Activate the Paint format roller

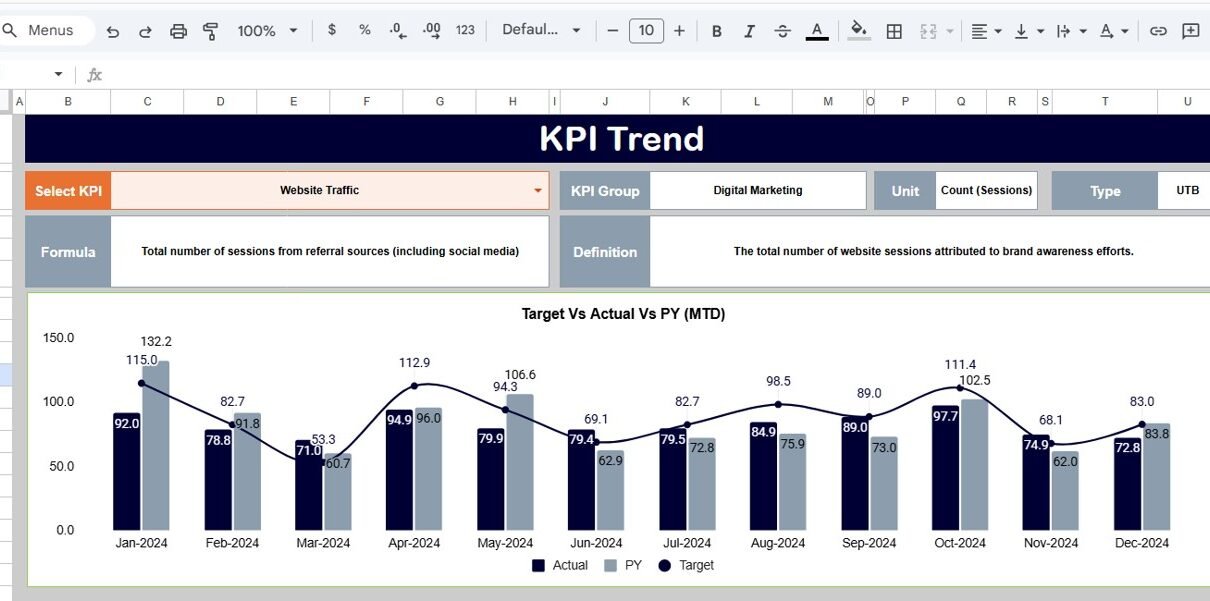click(211, 31)
